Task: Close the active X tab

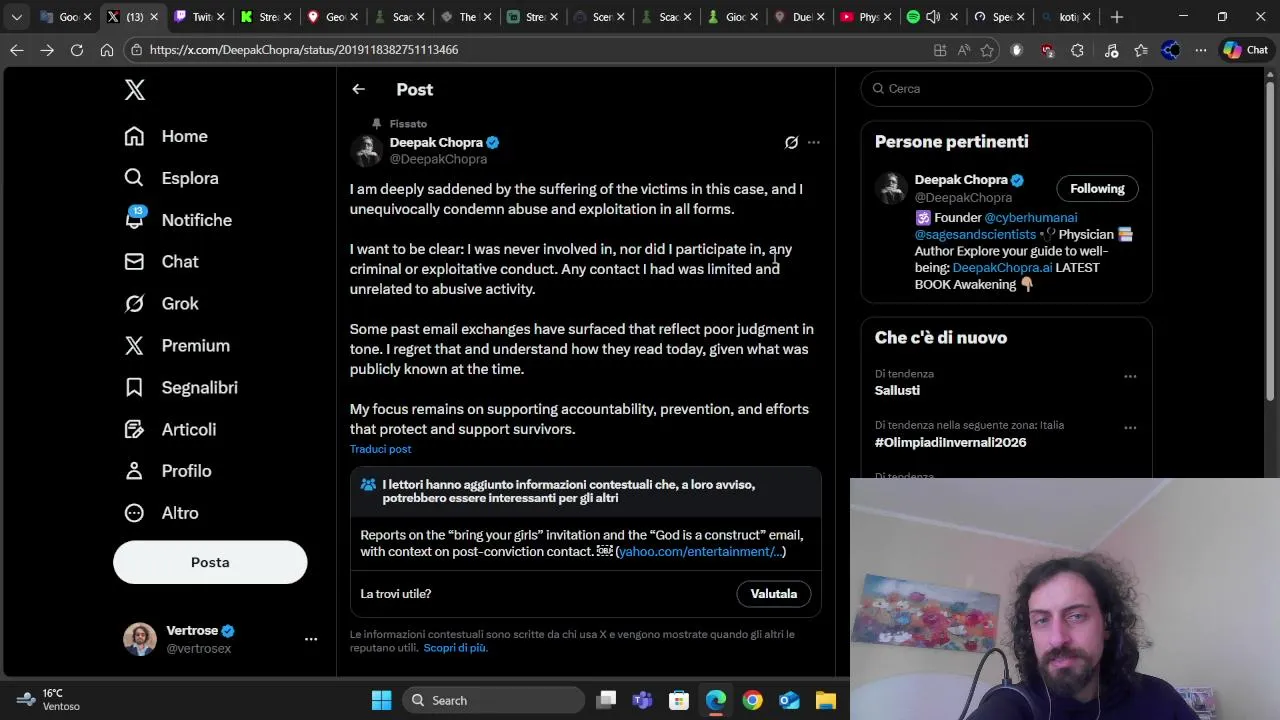Action: click(154, 17)
